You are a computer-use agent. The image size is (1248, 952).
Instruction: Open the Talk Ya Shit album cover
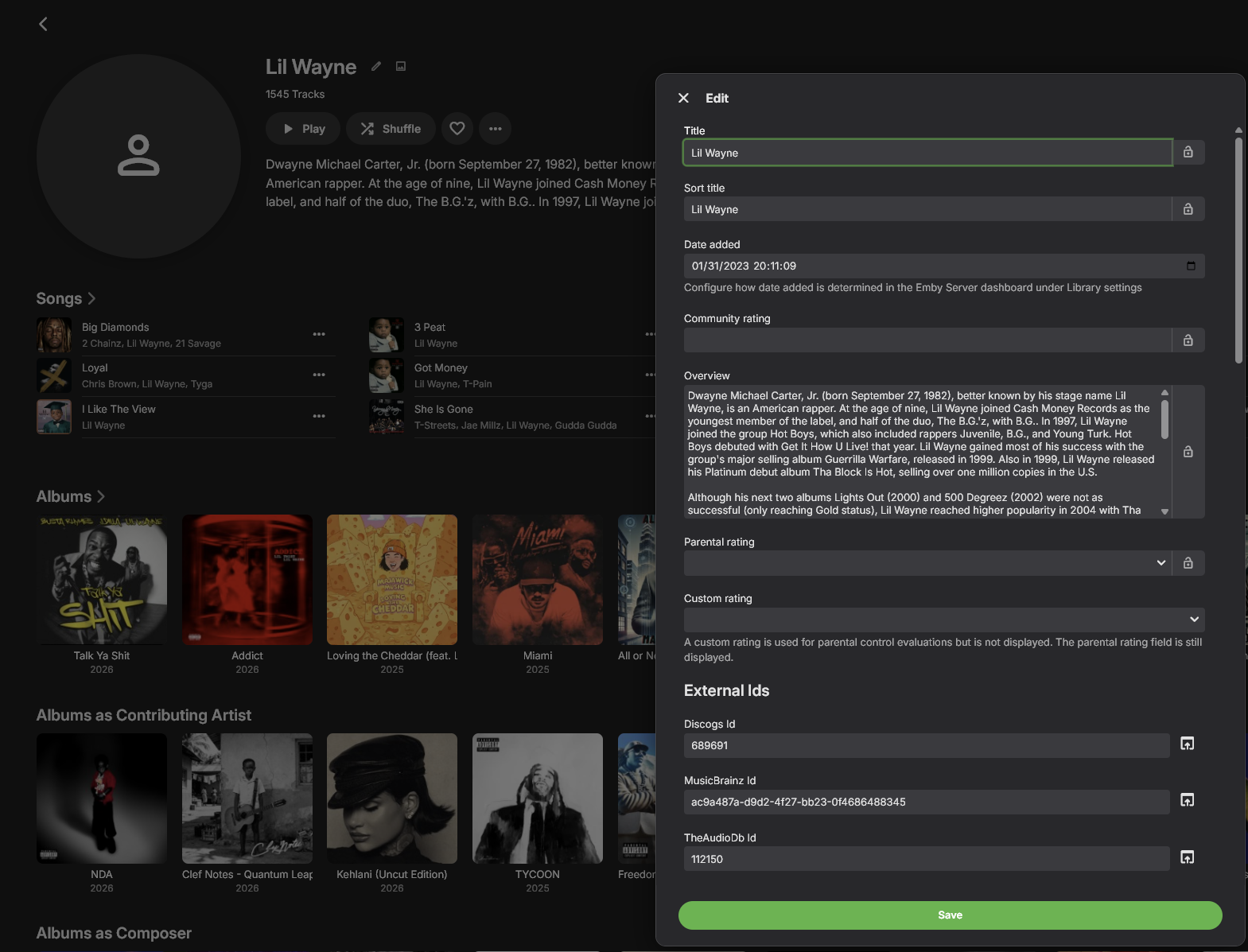[x=102, y=580]
